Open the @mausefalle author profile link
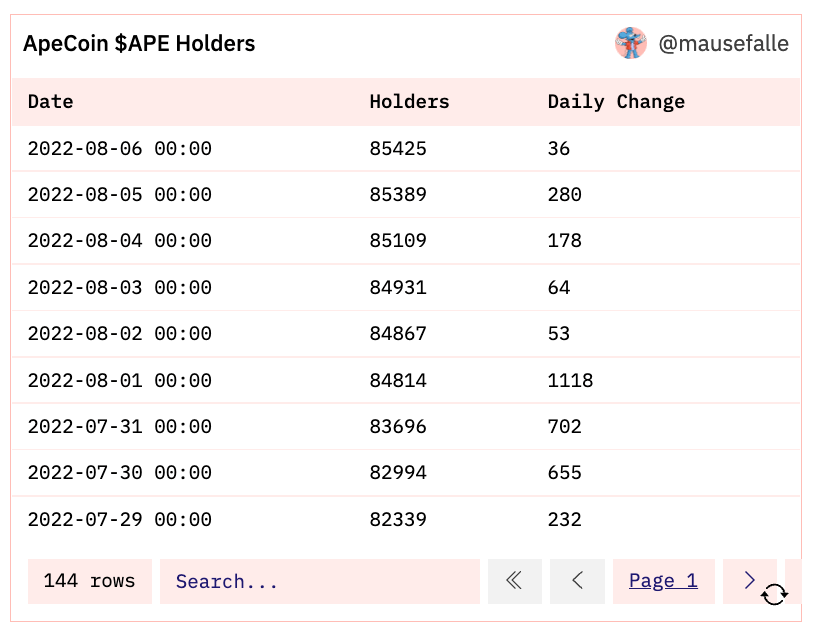The height and width of the screenshot is (634, 820). 723,44
